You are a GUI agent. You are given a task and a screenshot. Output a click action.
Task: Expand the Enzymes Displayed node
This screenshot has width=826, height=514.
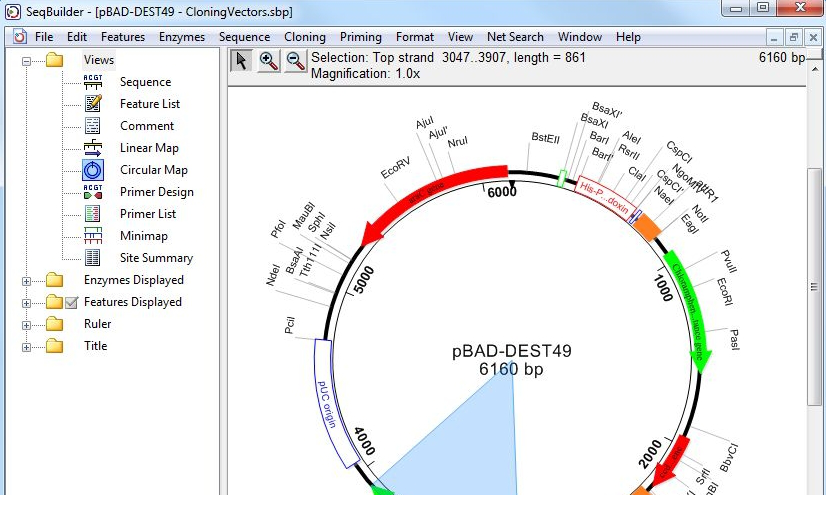pyautogui.click(x=26, y=281)
